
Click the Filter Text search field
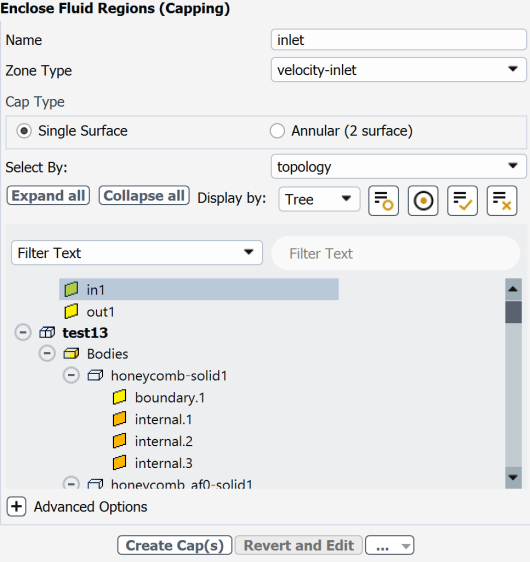(396, 253)
